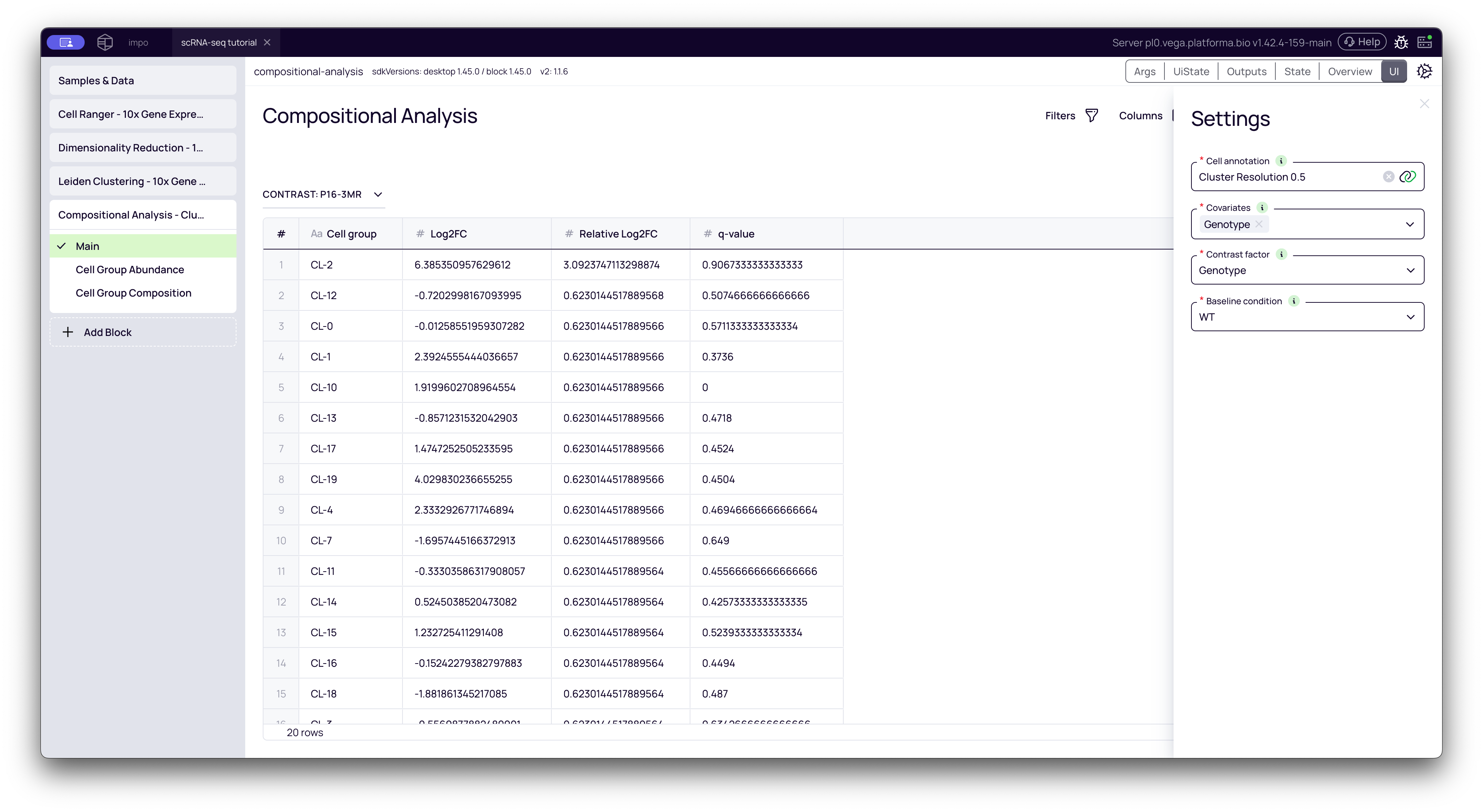Expand the Contrast factor dropdown
The image size is (1483, 812).
(1410, 270)
